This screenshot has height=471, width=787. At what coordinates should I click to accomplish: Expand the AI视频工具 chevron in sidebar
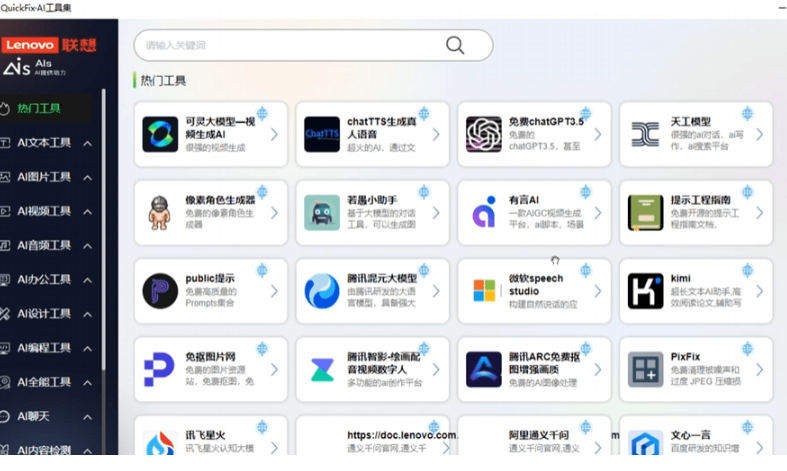pyautogui.click(x=88, y=211)
